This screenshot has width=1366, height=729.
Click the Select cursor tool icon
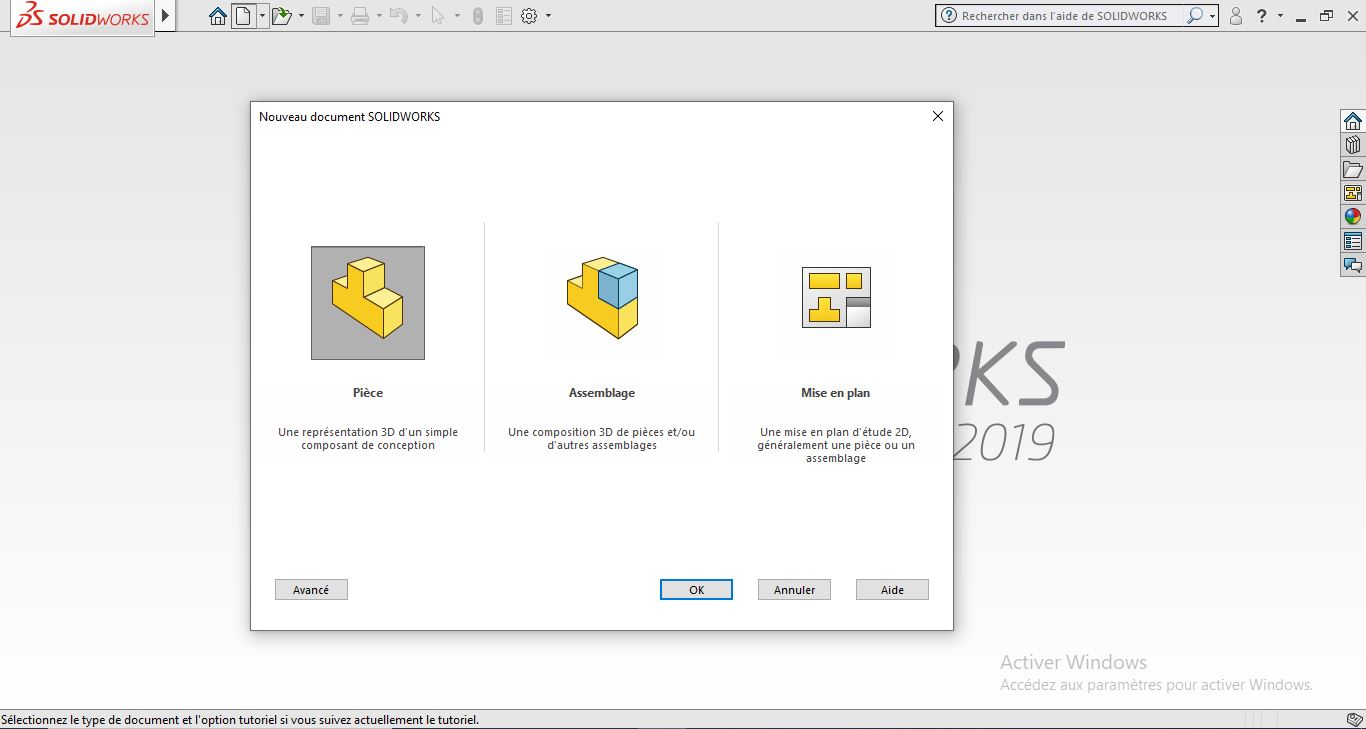(437, 16)
